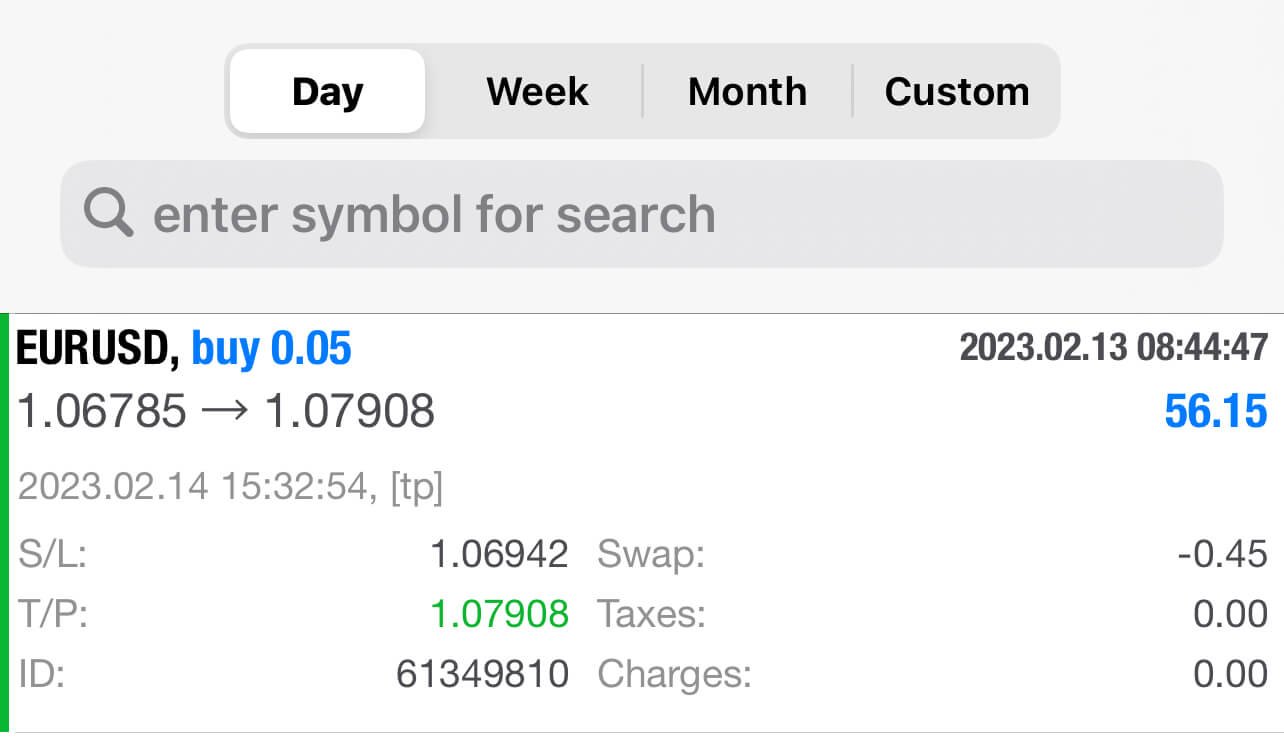Switch to the Month tab
The width and height of the screenshot is (1284, 748).
747,91
